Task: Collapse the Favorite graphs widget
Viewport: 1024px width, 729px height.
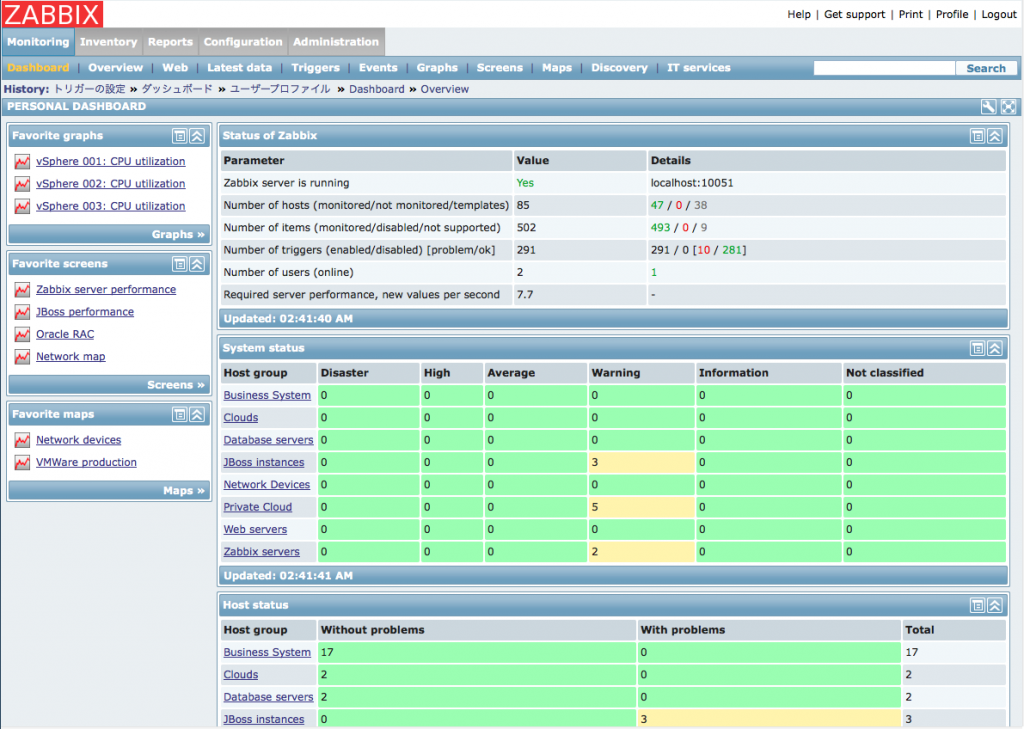Action: point(196,136)
